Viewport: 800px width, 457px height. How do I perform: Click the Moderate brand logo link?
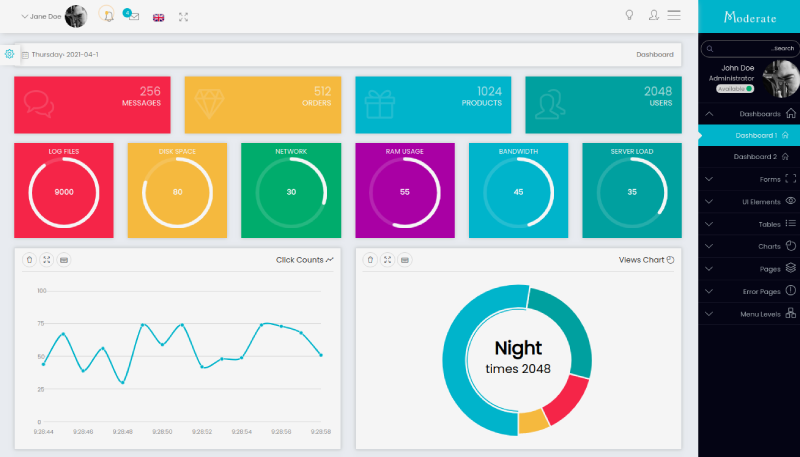749,17
